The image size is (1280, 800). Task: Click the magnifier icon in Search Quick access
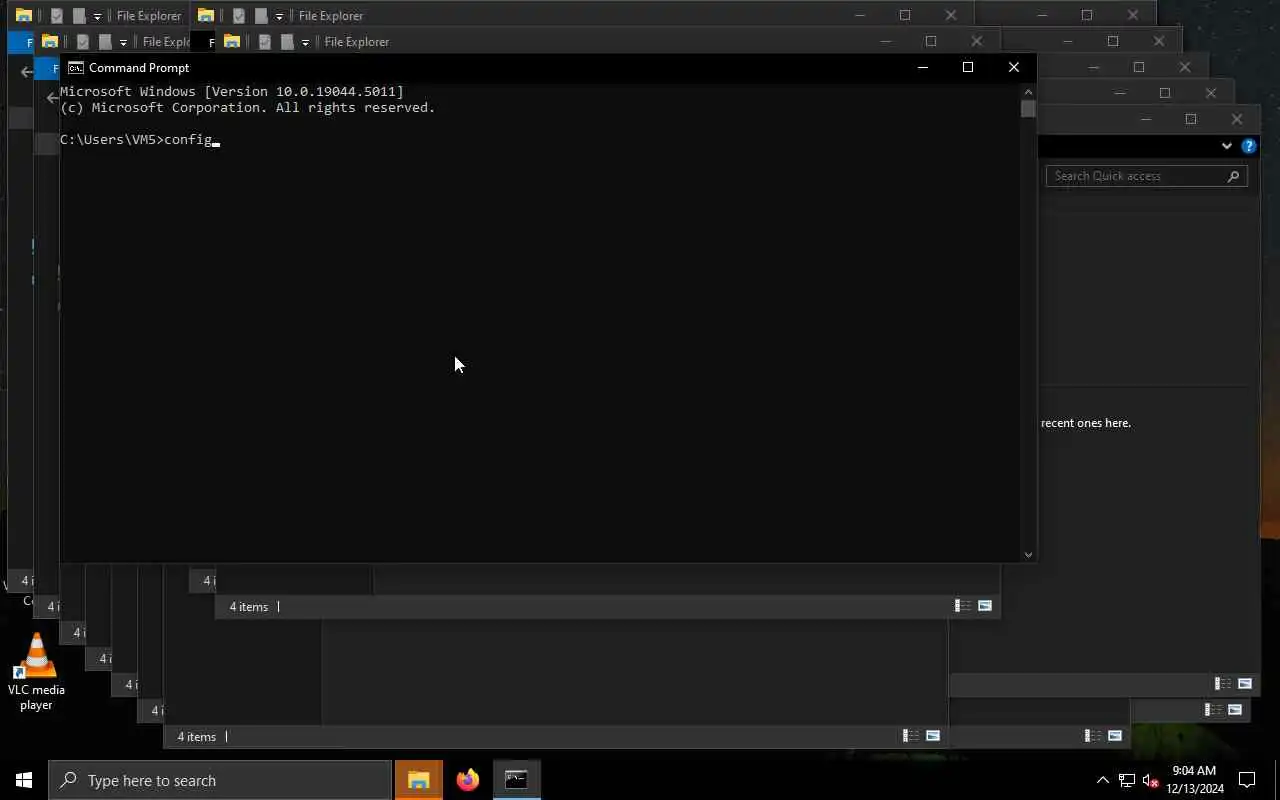click(1234, 176)
